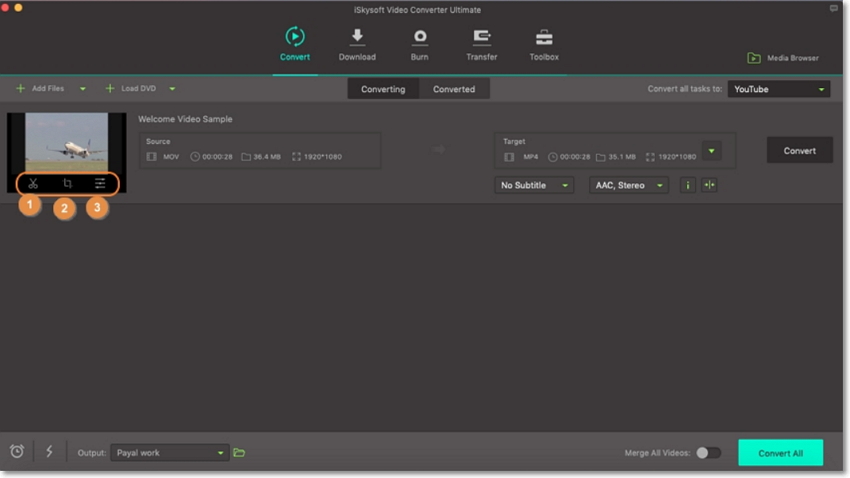Click the alarm clock scheduler icon
850x478 pixels.
17,452
